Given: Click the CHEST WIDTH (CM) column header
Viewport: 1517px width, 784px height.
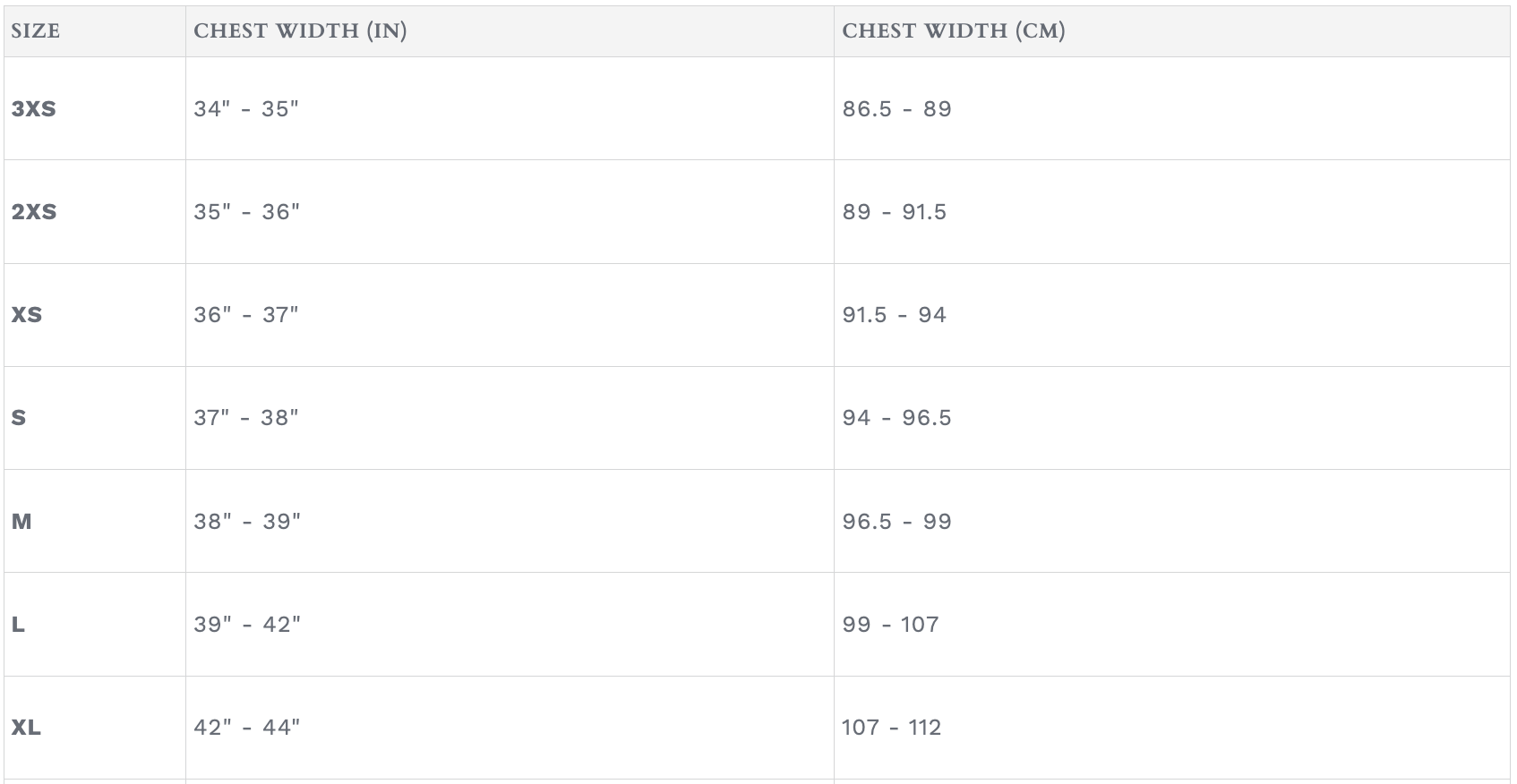Looking at the screenshot, I should 954,31.
